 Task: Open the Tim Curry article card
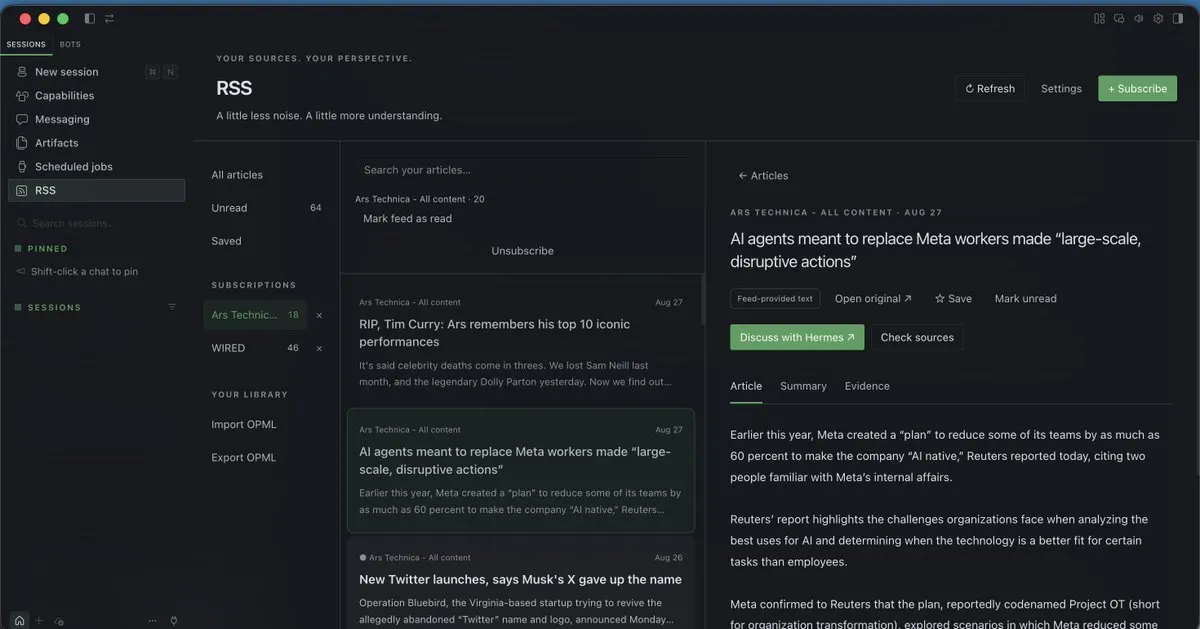(521, 342)
